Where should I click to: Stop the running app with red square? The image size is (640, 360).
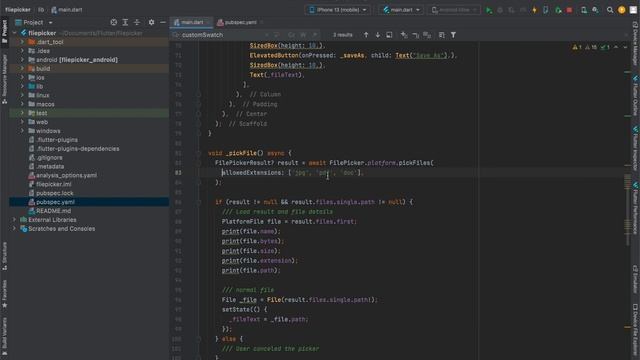coord(569,10)
